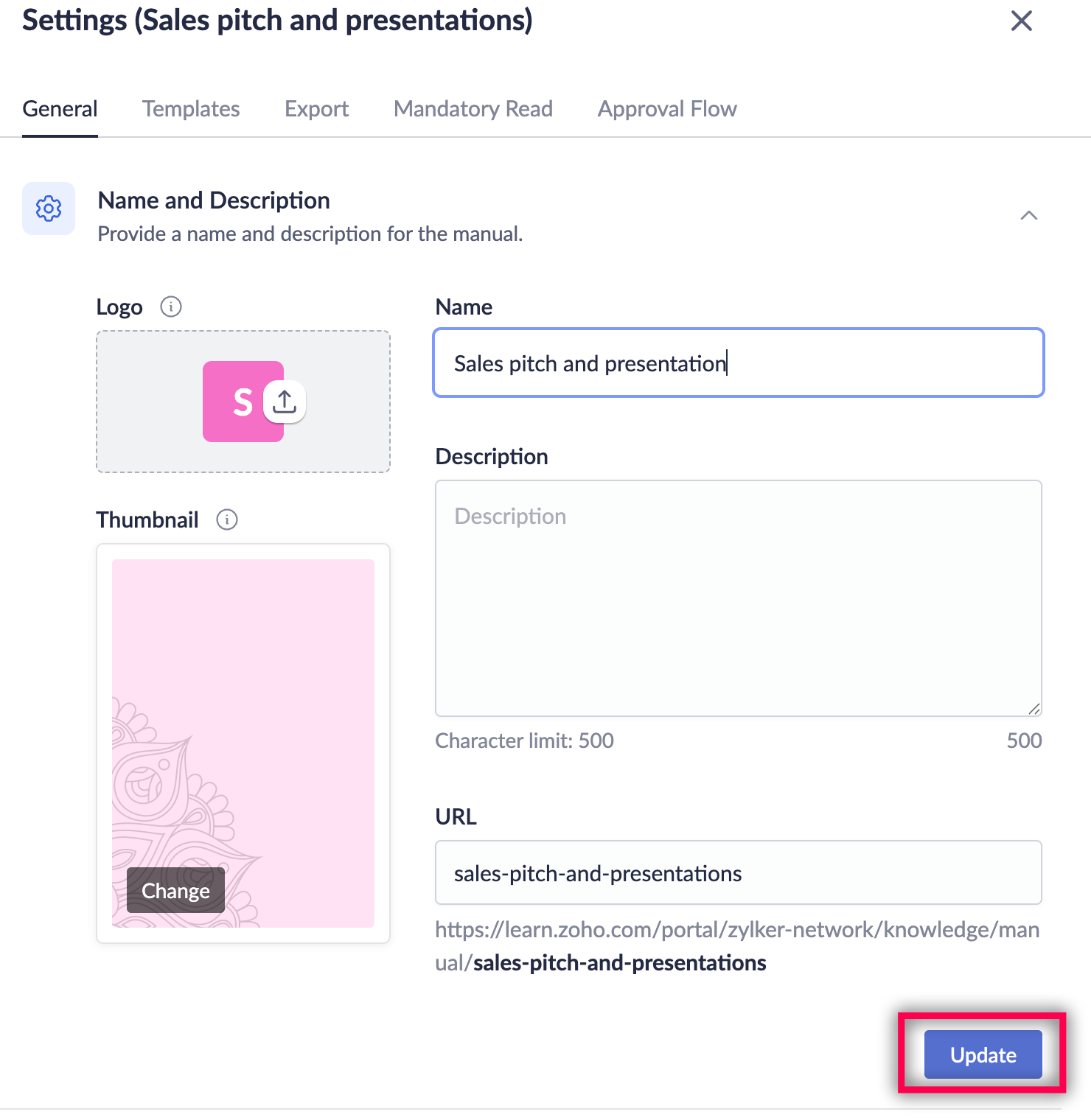Go to the Approval Flow tab
The image size is (1091, 1120).
(667, 109)
